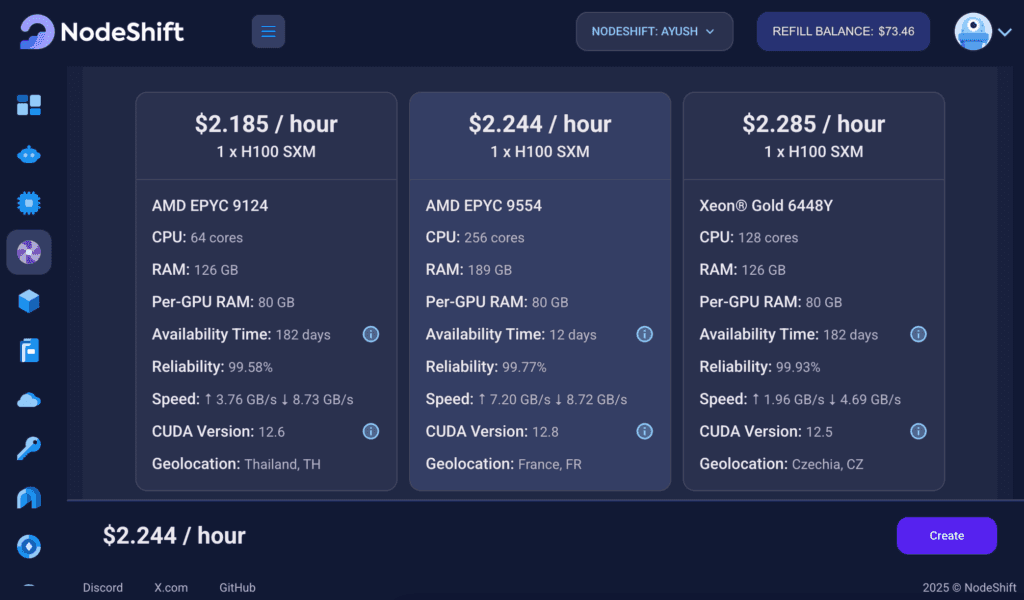The height and width of the screenshot is (600, 1024).
Task: Open the document storage icon in sidebar
Action: (x=29, y=351)
